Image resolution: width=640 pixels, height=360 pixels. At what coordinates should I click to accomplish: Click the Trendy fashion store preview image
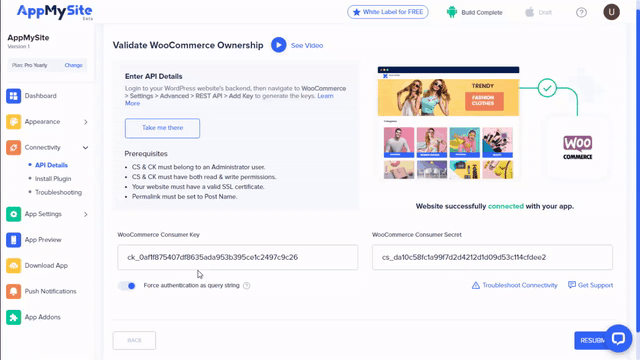448,122
